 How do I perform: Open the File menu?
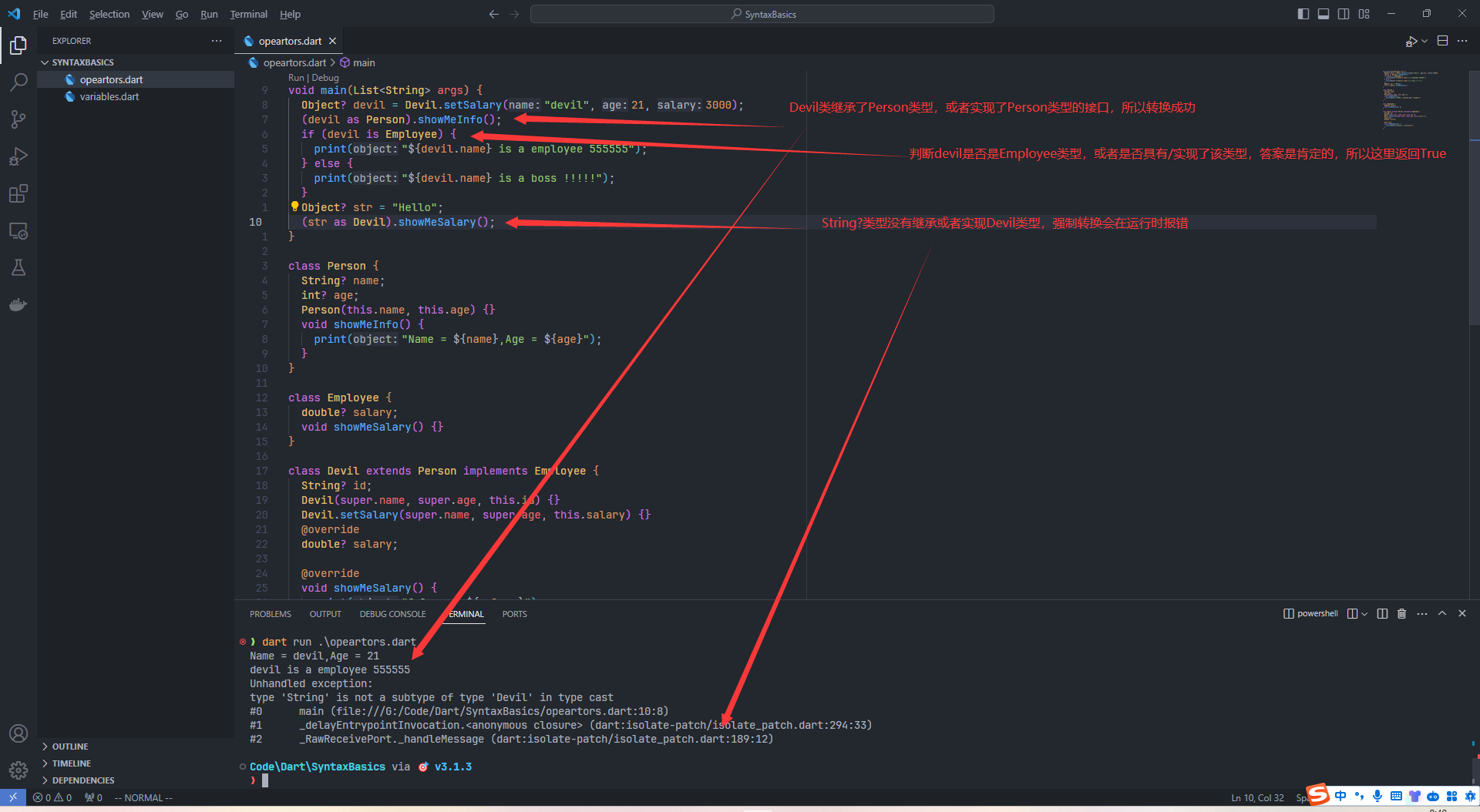[40, 14]
